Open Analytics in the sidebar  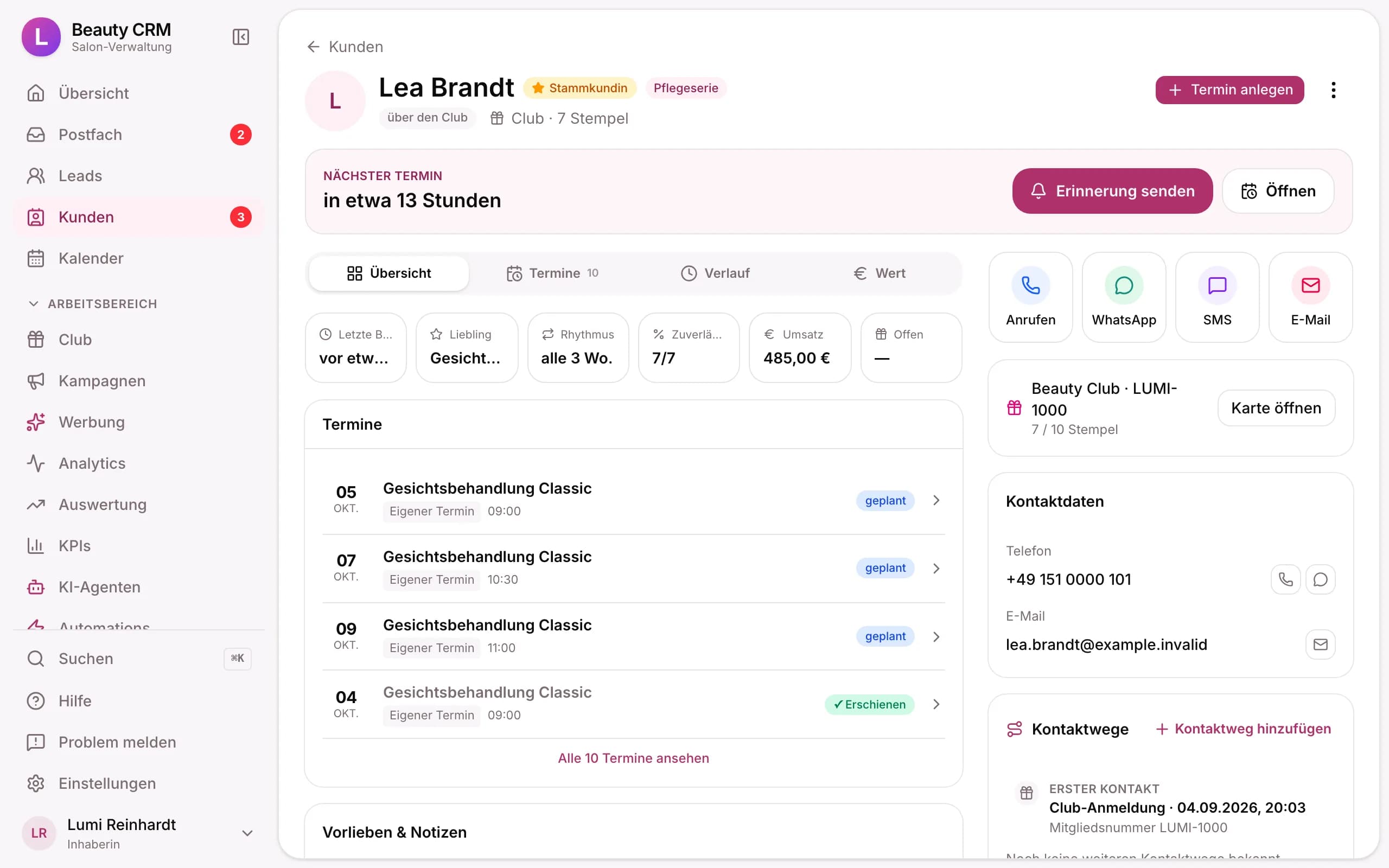(139, 463)
